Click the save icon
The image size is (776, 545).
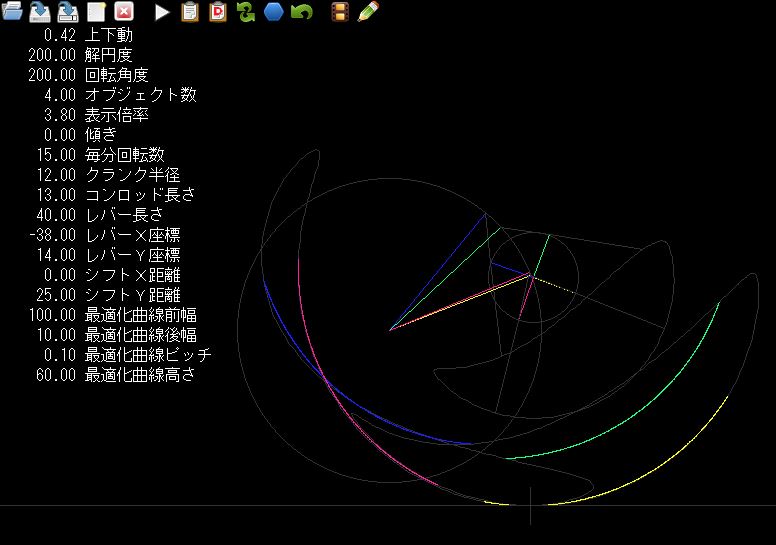click(40, 11)
